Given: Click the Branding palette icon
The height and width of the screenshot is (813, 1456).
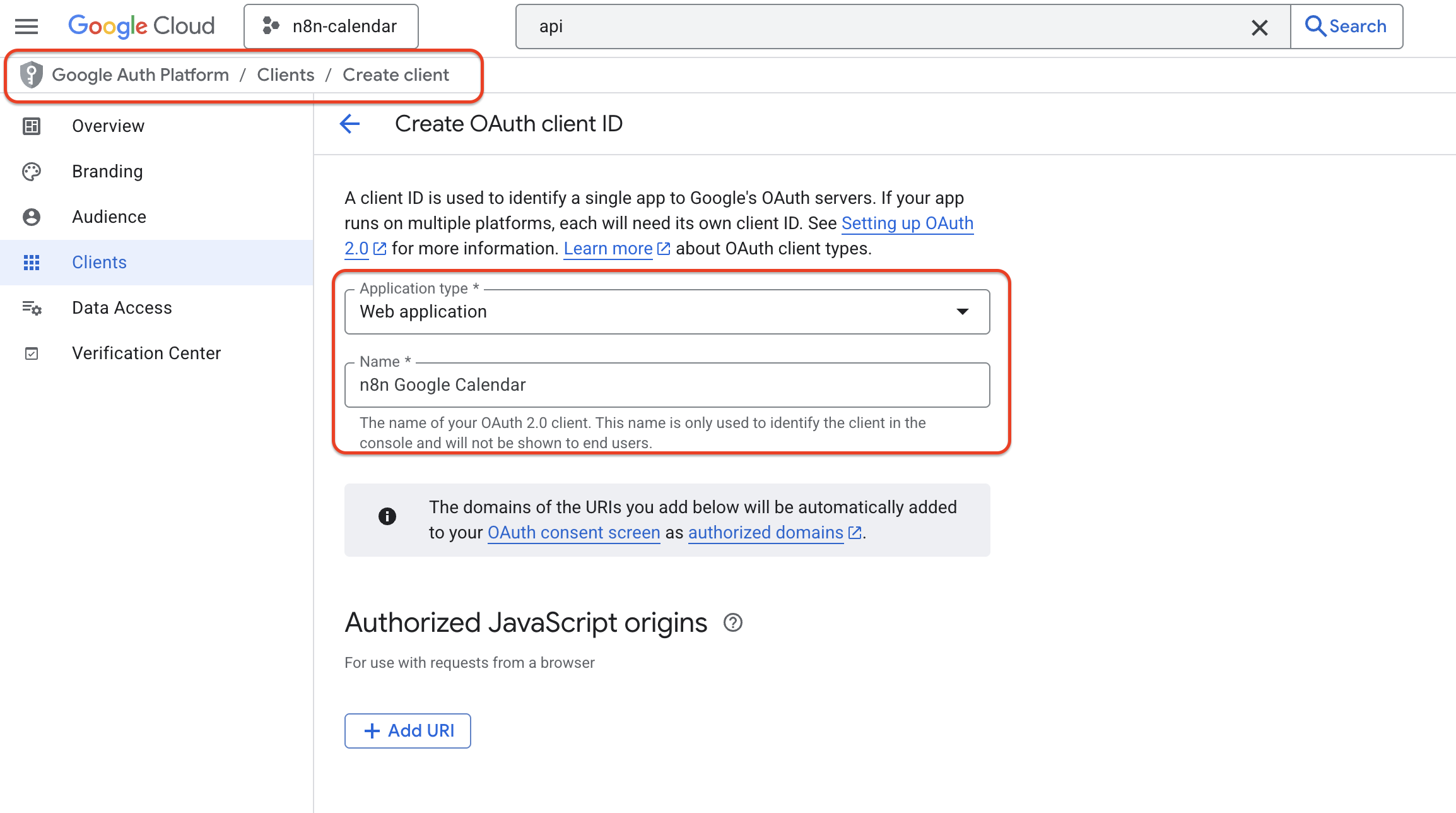Looking at the screenshot, I should 32,172.
